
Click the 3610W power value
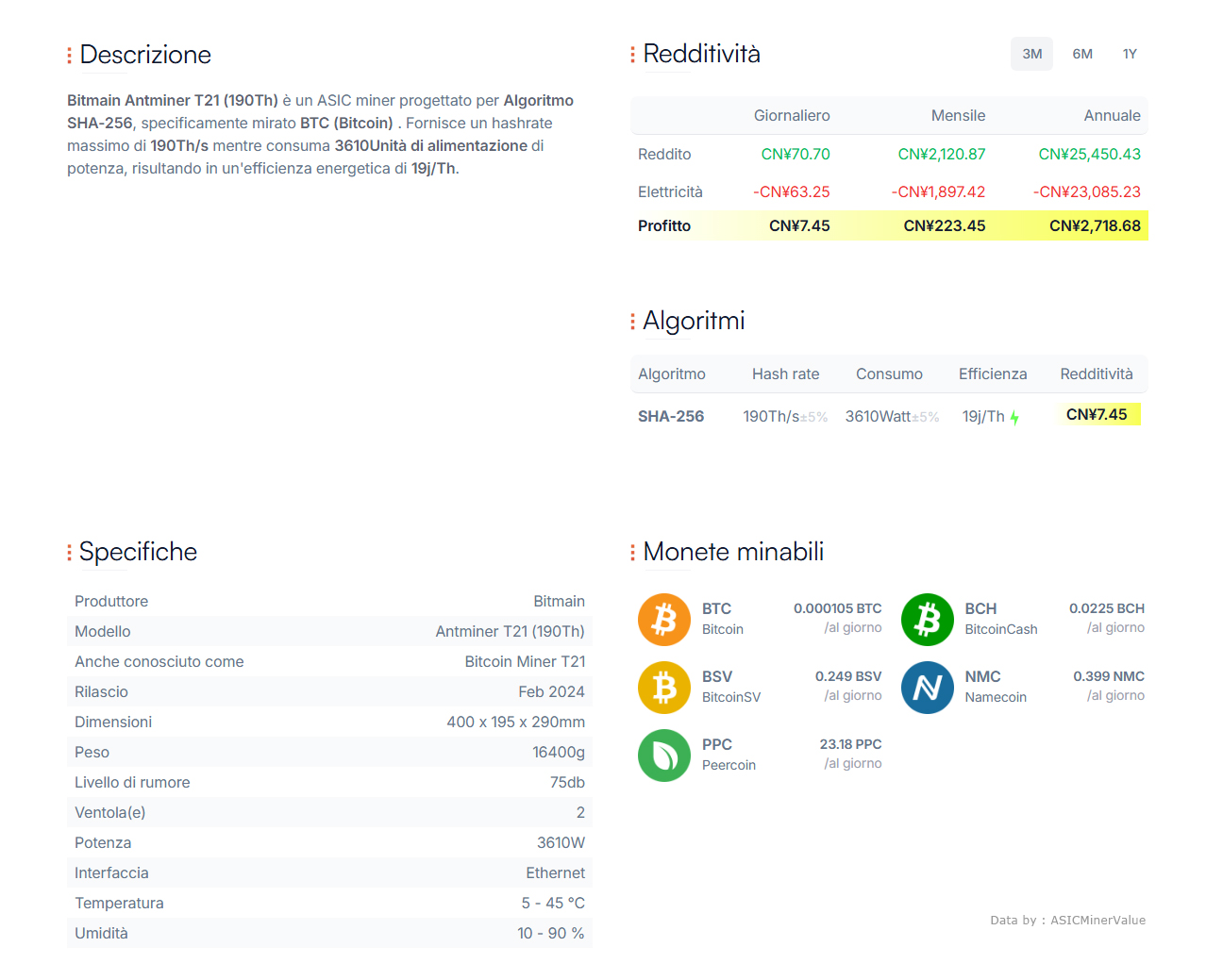[x=561, y=843]
